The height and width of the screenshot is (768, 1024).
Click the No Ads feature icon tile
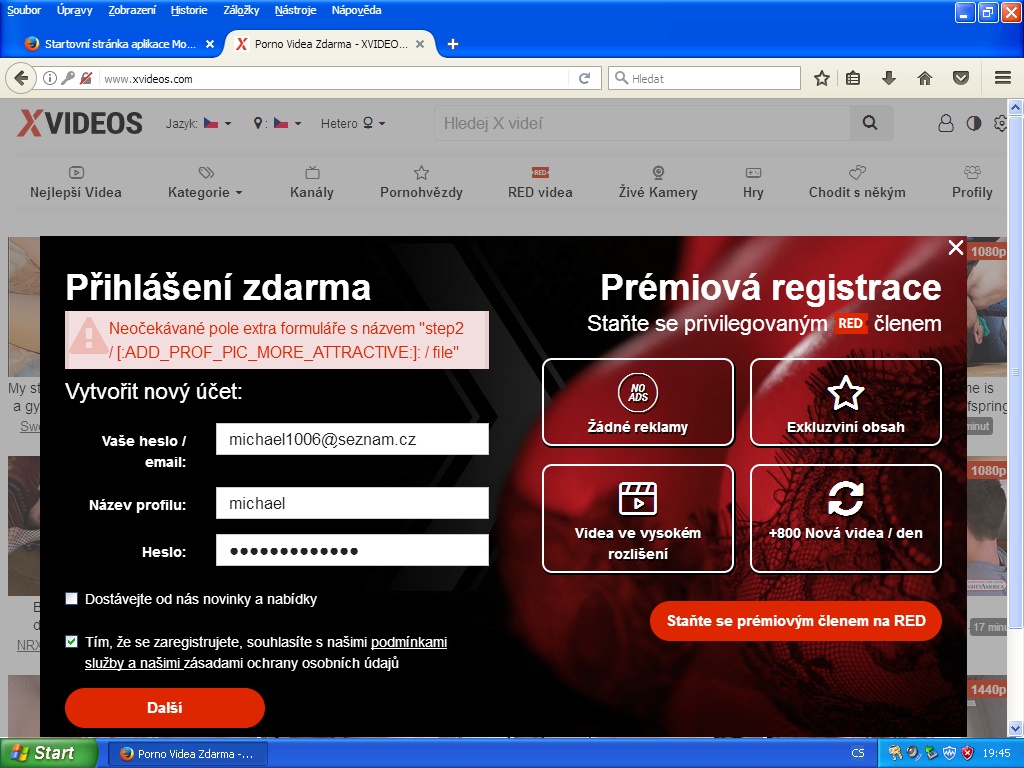pos(638,402)
